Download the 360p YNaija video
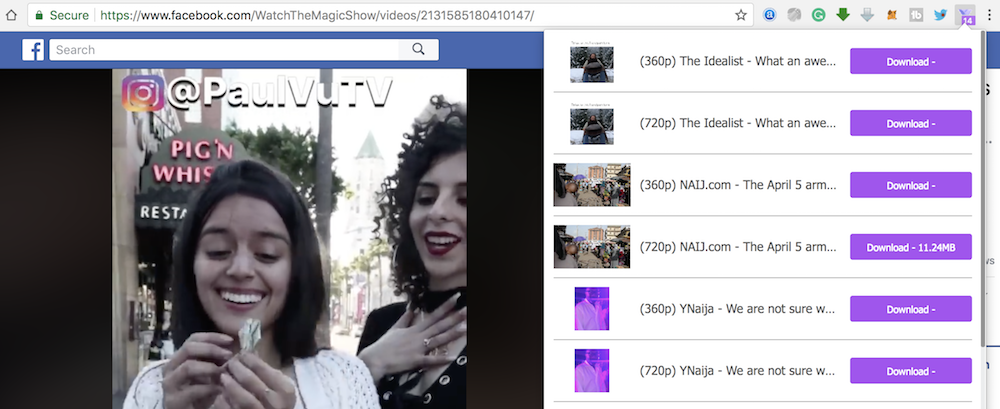The image size is (1000, 409). point(911,309)
